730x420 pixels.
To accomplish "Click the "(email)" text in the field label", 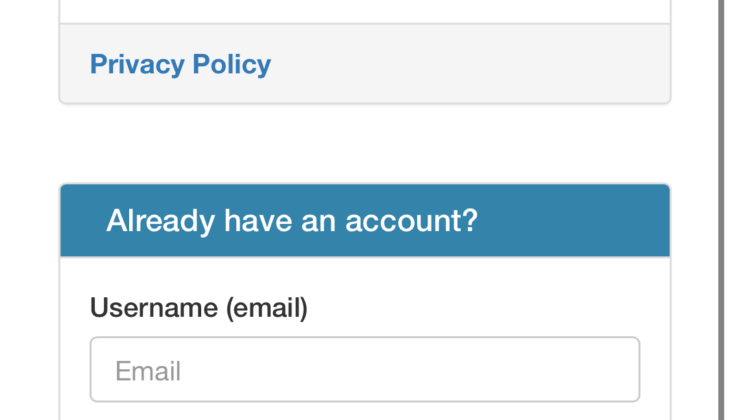I will coord(265,307).
